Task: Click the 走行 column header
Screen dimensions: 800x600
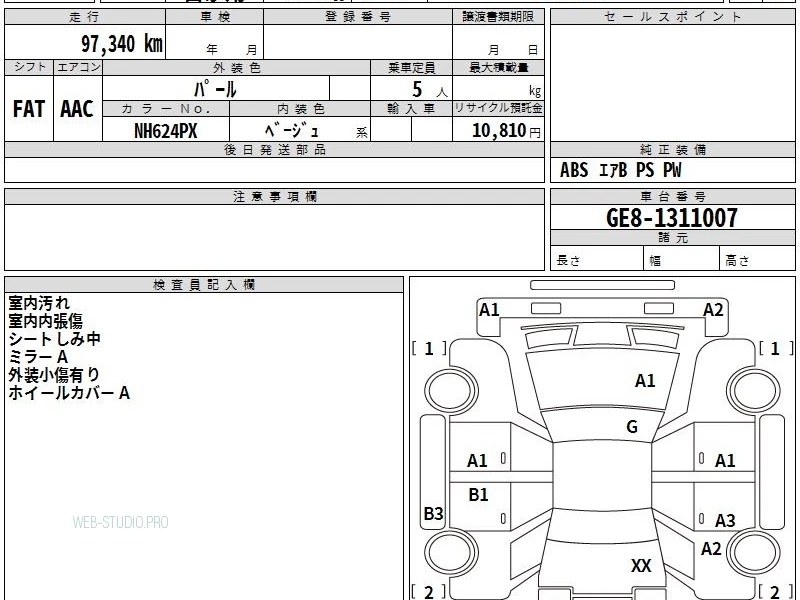Action: (85, 17)
